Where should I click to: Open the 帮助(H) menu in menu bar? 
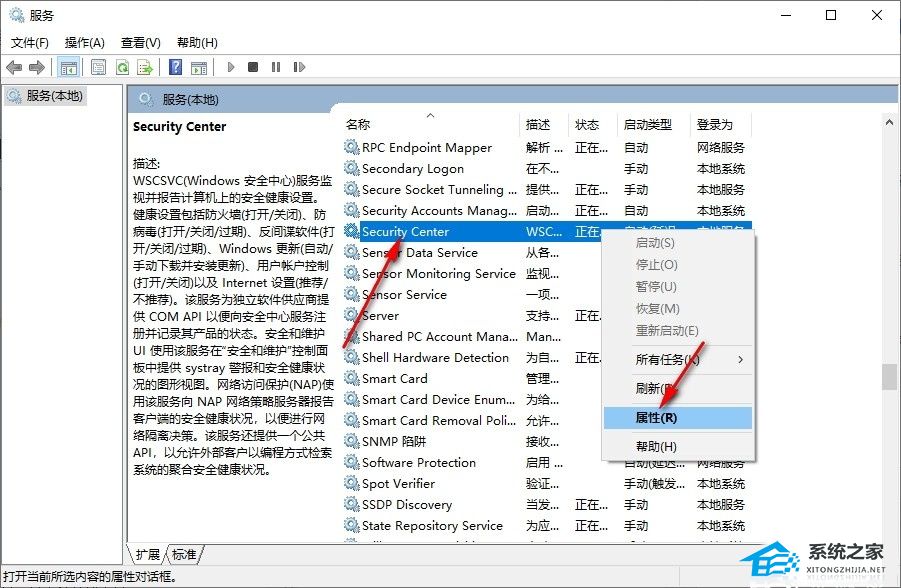click(197, 43)
